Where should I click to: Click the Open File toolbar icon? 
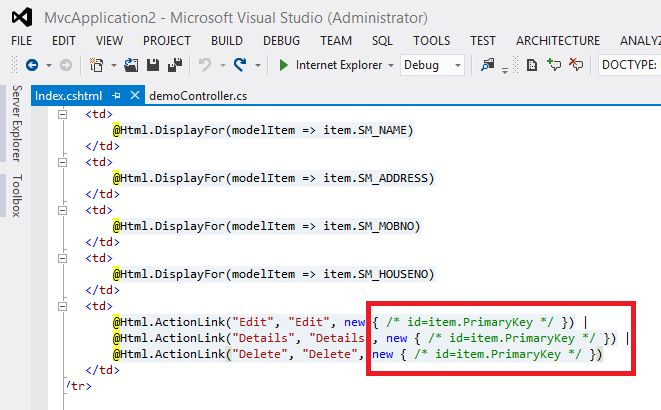(131, 65)
